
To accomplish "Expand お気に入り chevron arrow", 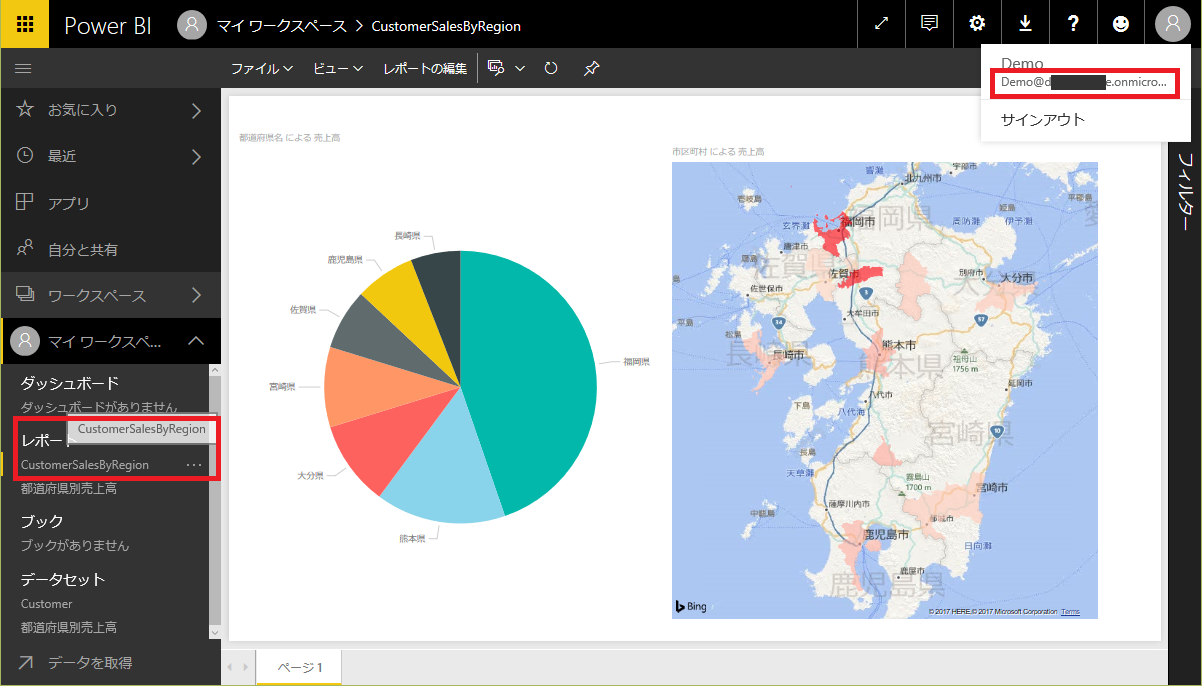I will pos(196,110).
